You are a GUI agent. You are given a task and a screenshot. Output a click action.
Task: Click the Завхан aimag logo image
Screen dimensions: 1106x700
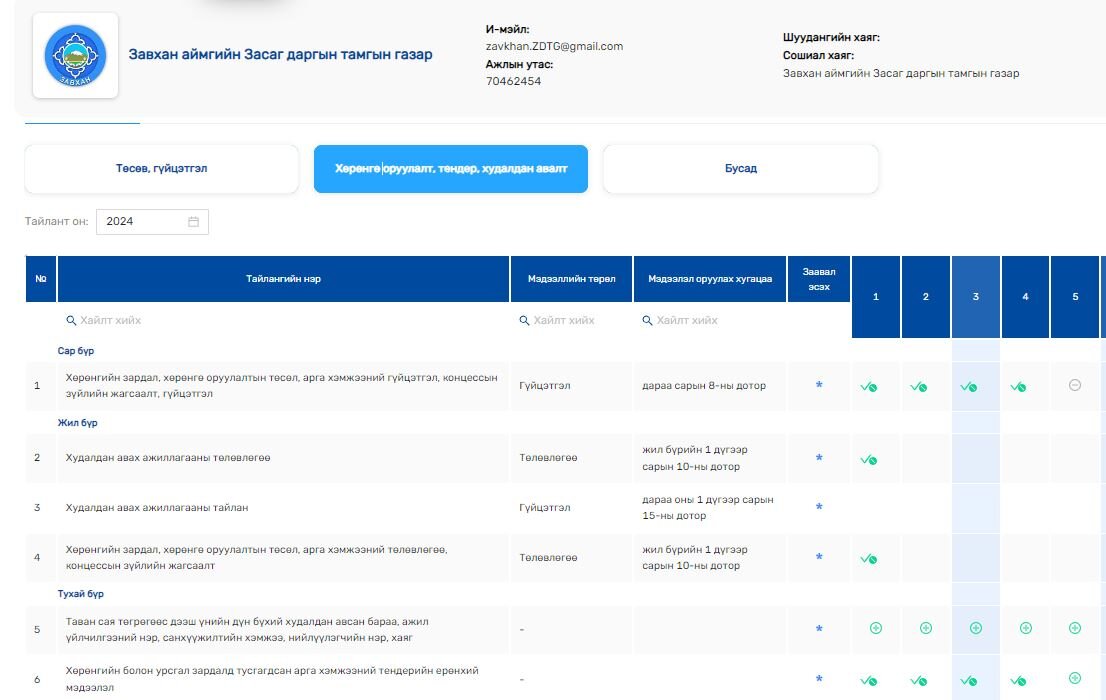[x=75, y=56]
